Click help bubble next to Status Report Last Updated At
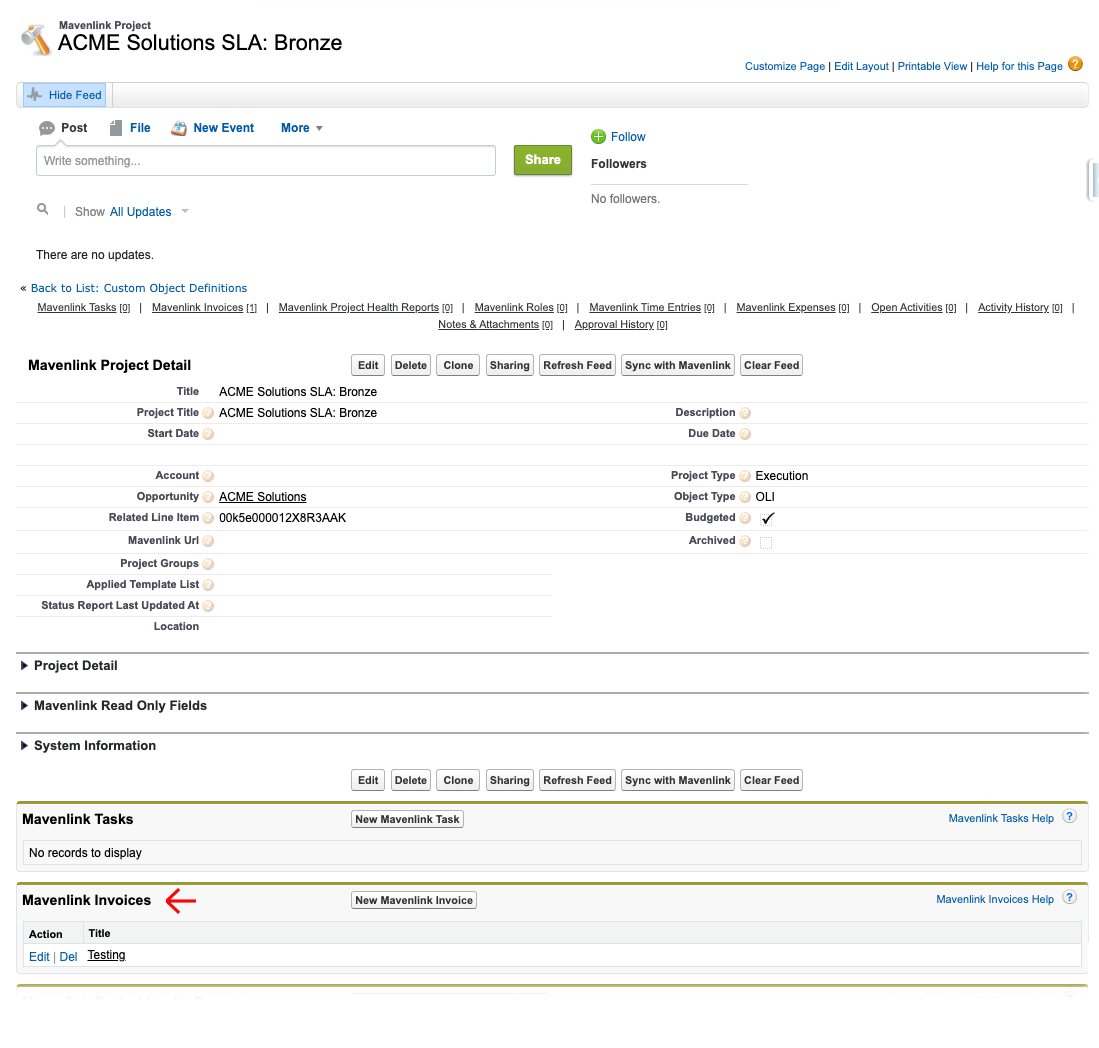 click(x=208, y=606)
